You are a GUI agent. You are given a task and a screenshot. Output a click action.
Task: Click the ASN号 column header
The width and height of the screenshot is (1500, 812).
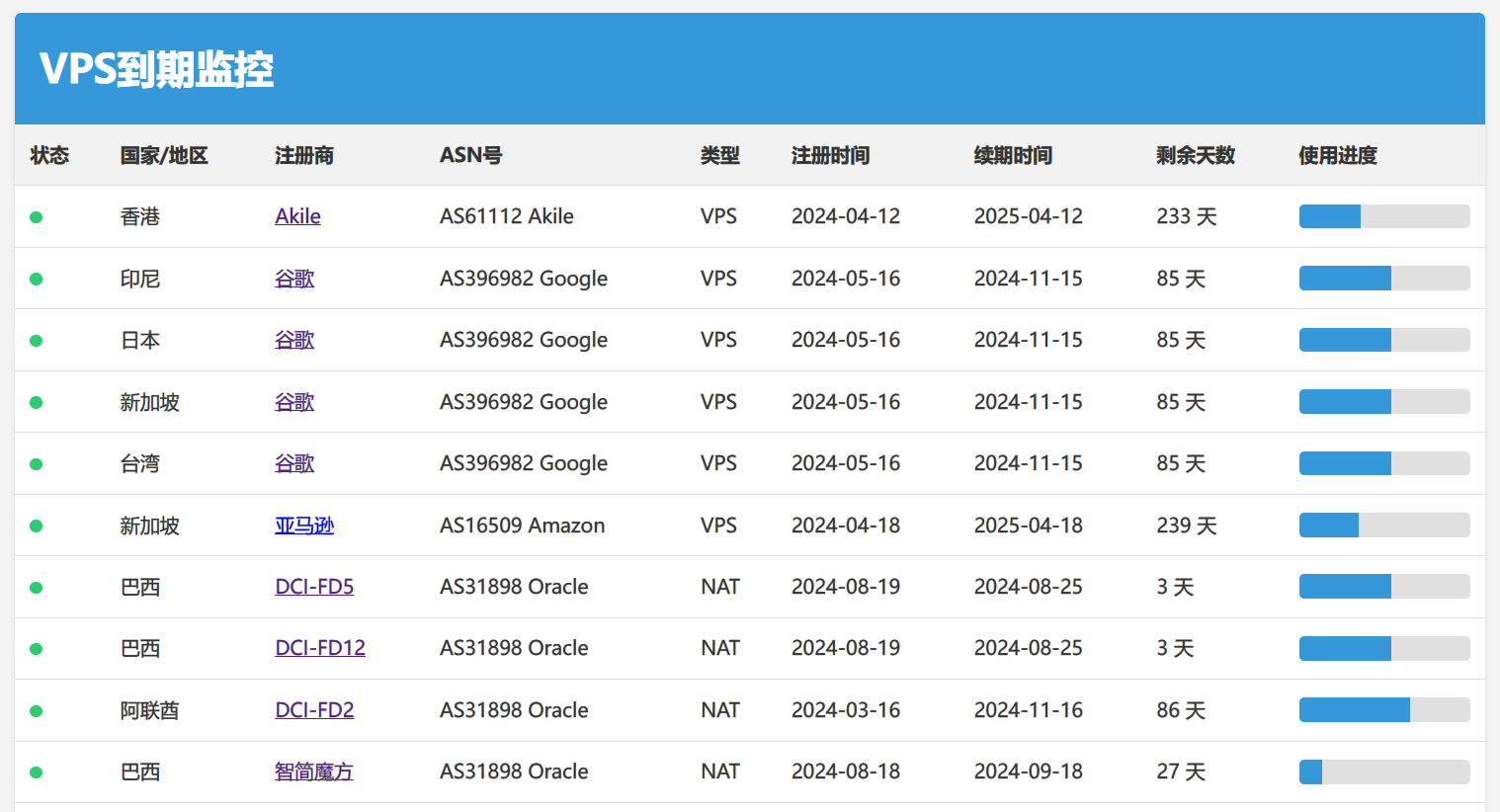470,155
